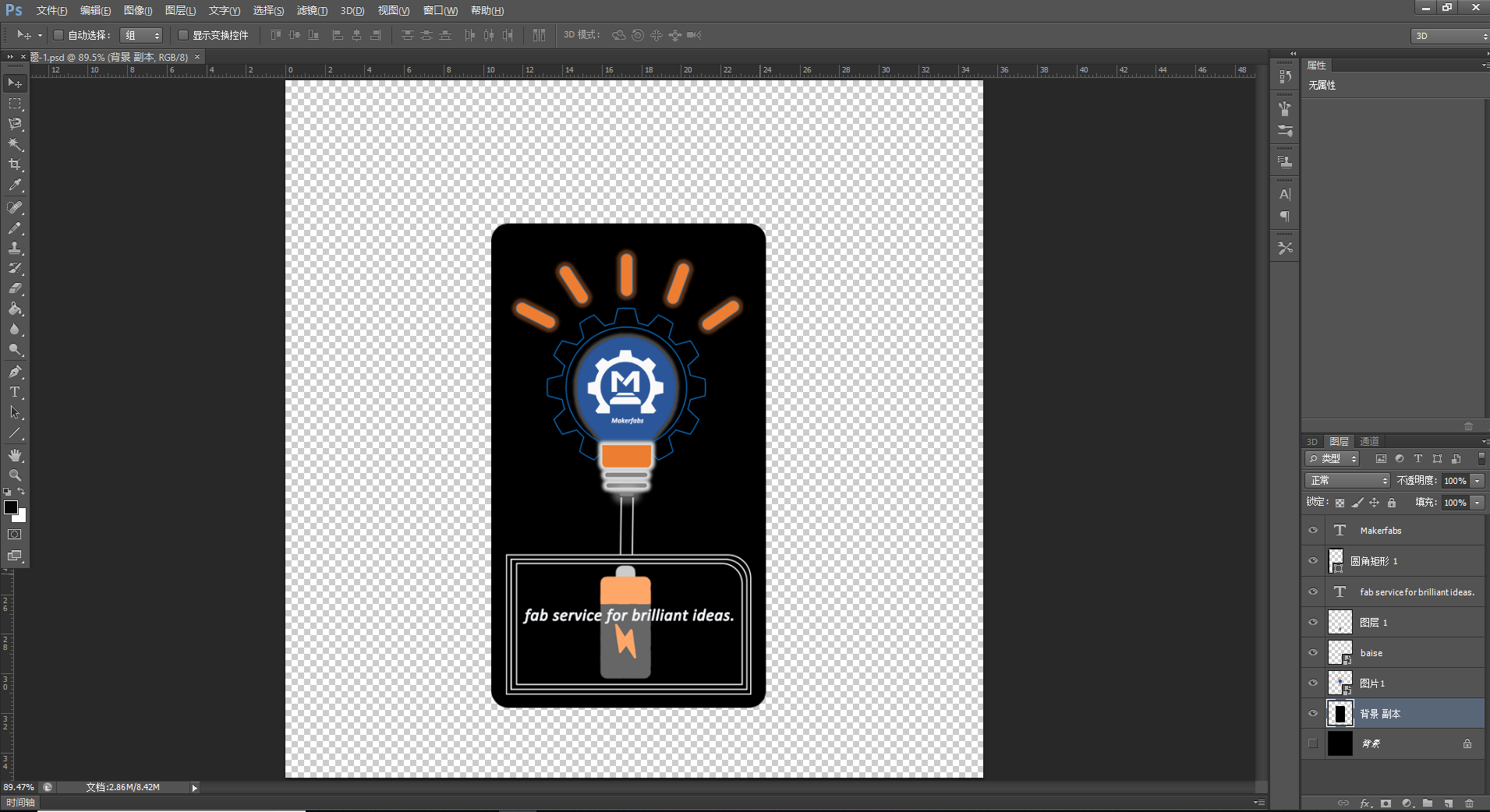The height and width of the screenshot is (812, 1490).
Task: Select the Eyedropper tool
Action: pos(15,185)
